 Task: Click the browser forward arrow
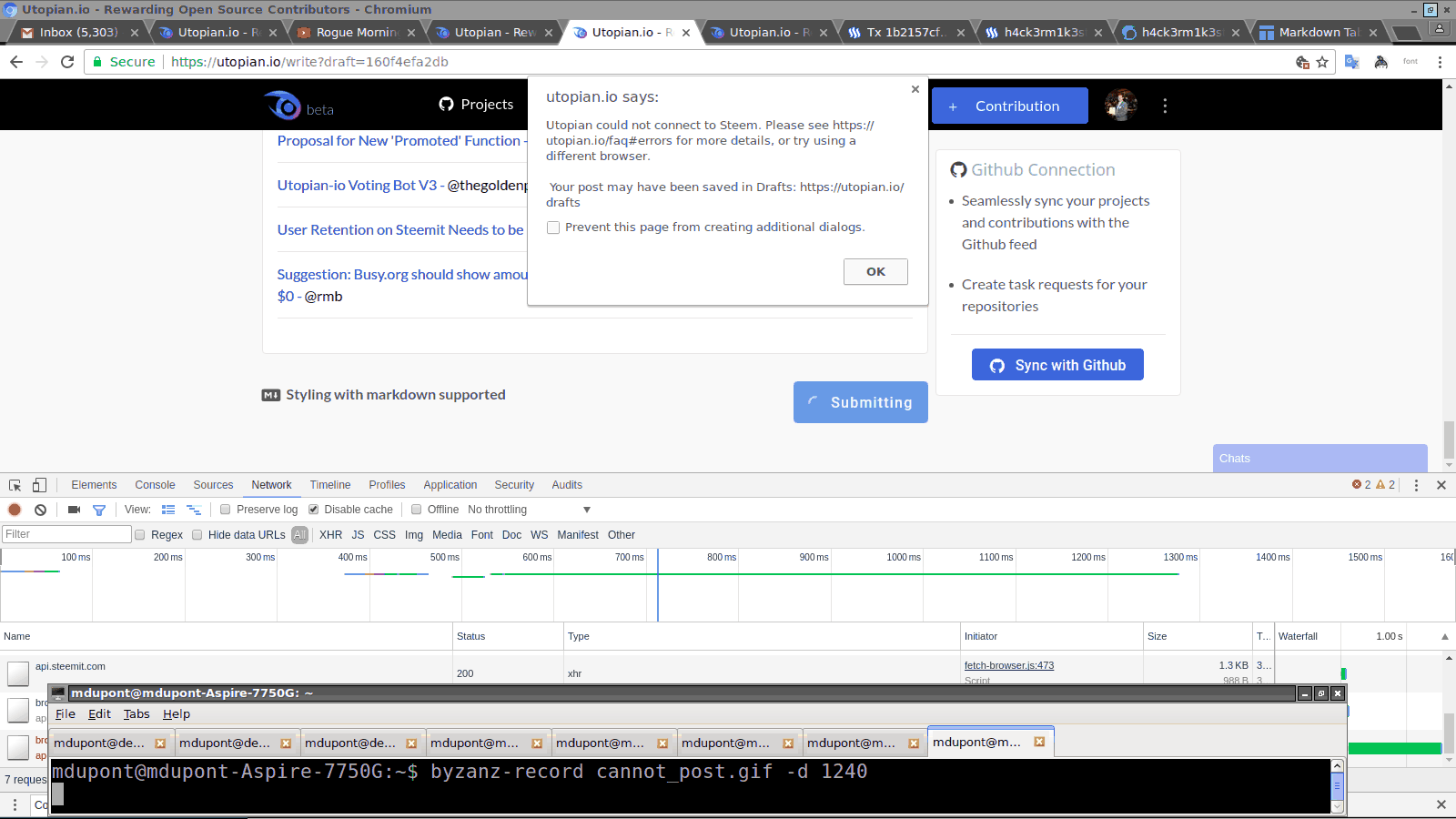(x=42, y=62)
